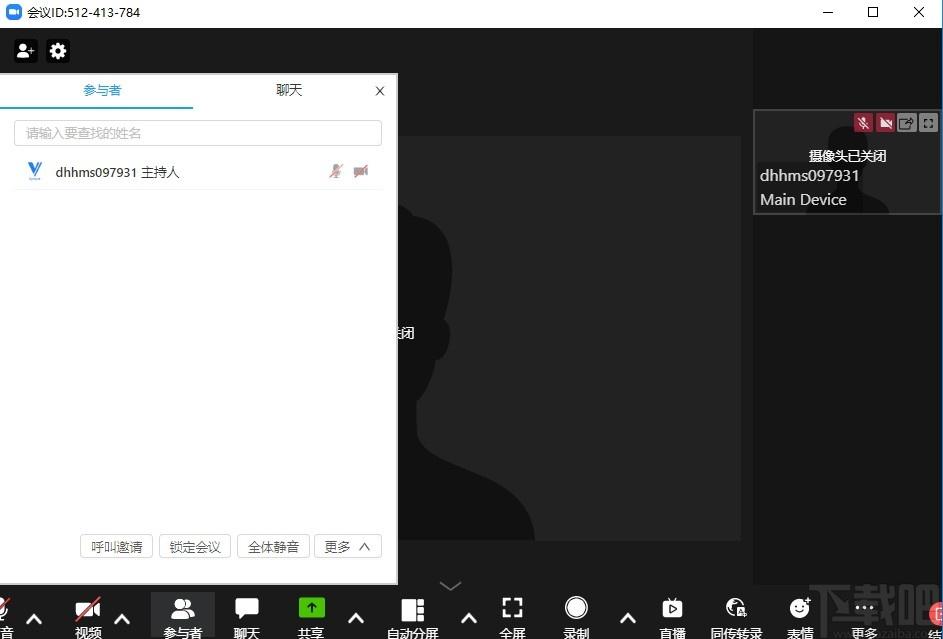Toggle microphone mute for dhhms097931 in list
The width and height of the screenshot is (943, 639).
click(x=336, y=171)
